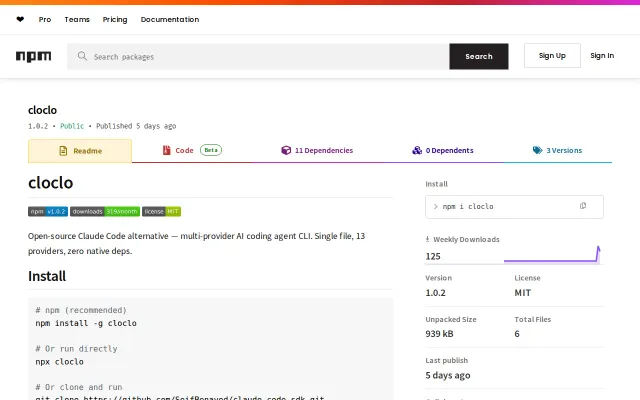Click the Readme file icon

coord(63,151)
